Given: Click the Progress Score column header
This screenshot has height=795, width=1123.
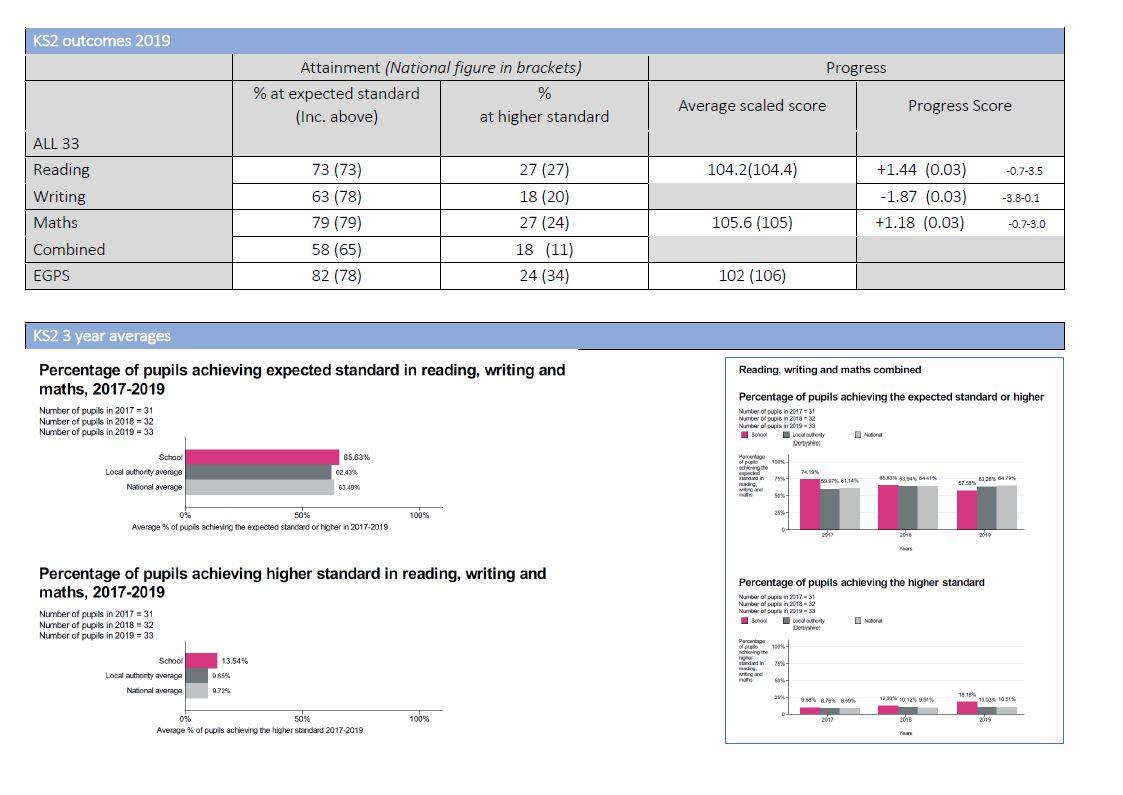Looking at the screenshot, I should pos(959,106).
